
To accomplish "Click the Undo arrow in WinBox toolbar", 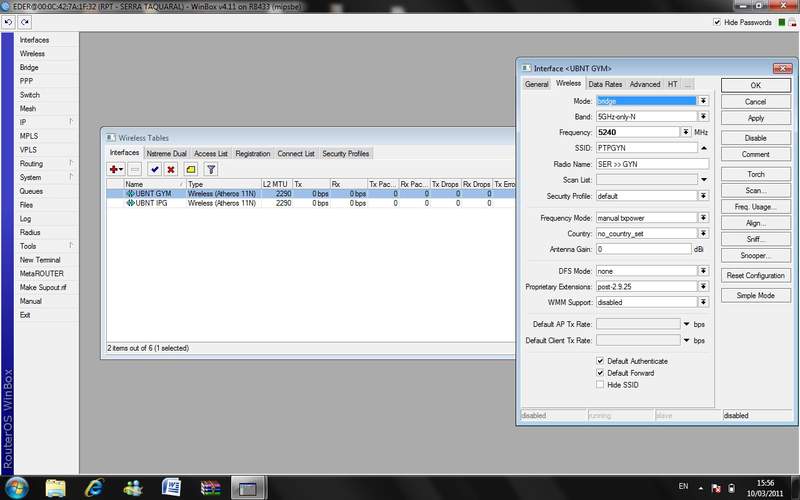I will [x=8, y=22].
